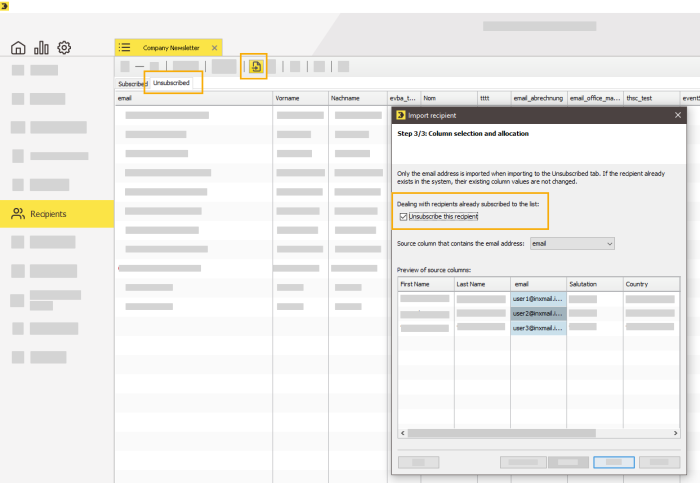Open the settings gear icon
This screenshot has height=483, width=700.
64,48
